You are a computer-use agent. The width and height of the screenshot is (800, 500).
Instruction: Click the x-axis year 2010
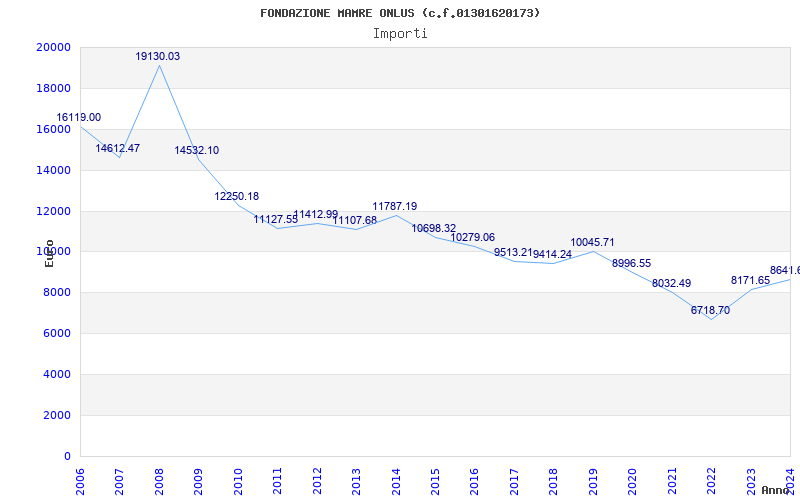coord(238,481)
